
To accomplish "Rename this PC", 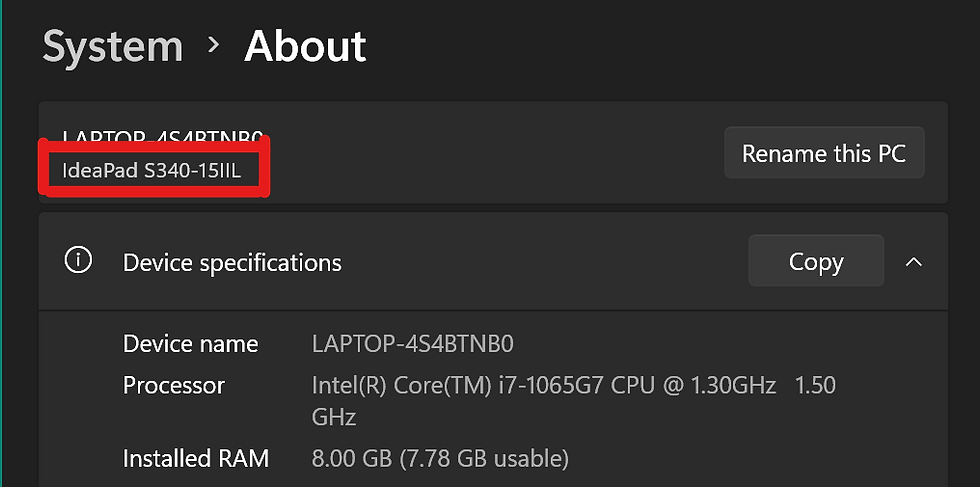I will point(824,153).
